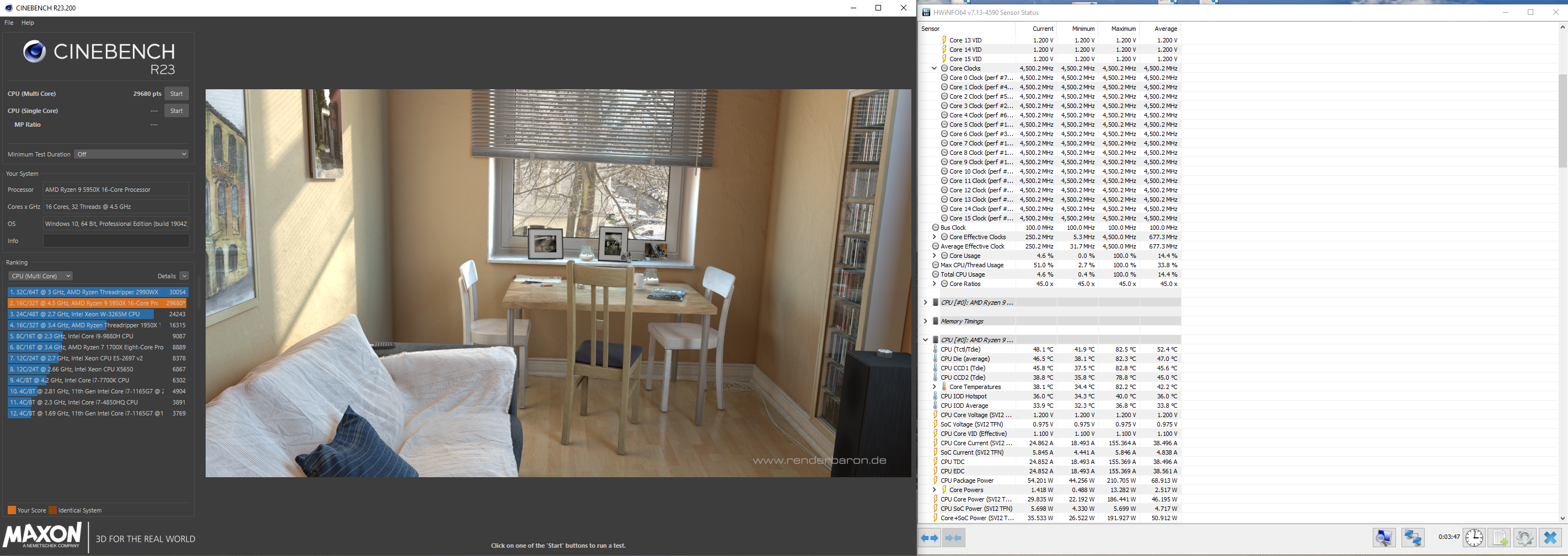Viewport: 1568px width, 556px height.
Task: Click the rendered room image in Cinebench
Action: coord(558,283)
